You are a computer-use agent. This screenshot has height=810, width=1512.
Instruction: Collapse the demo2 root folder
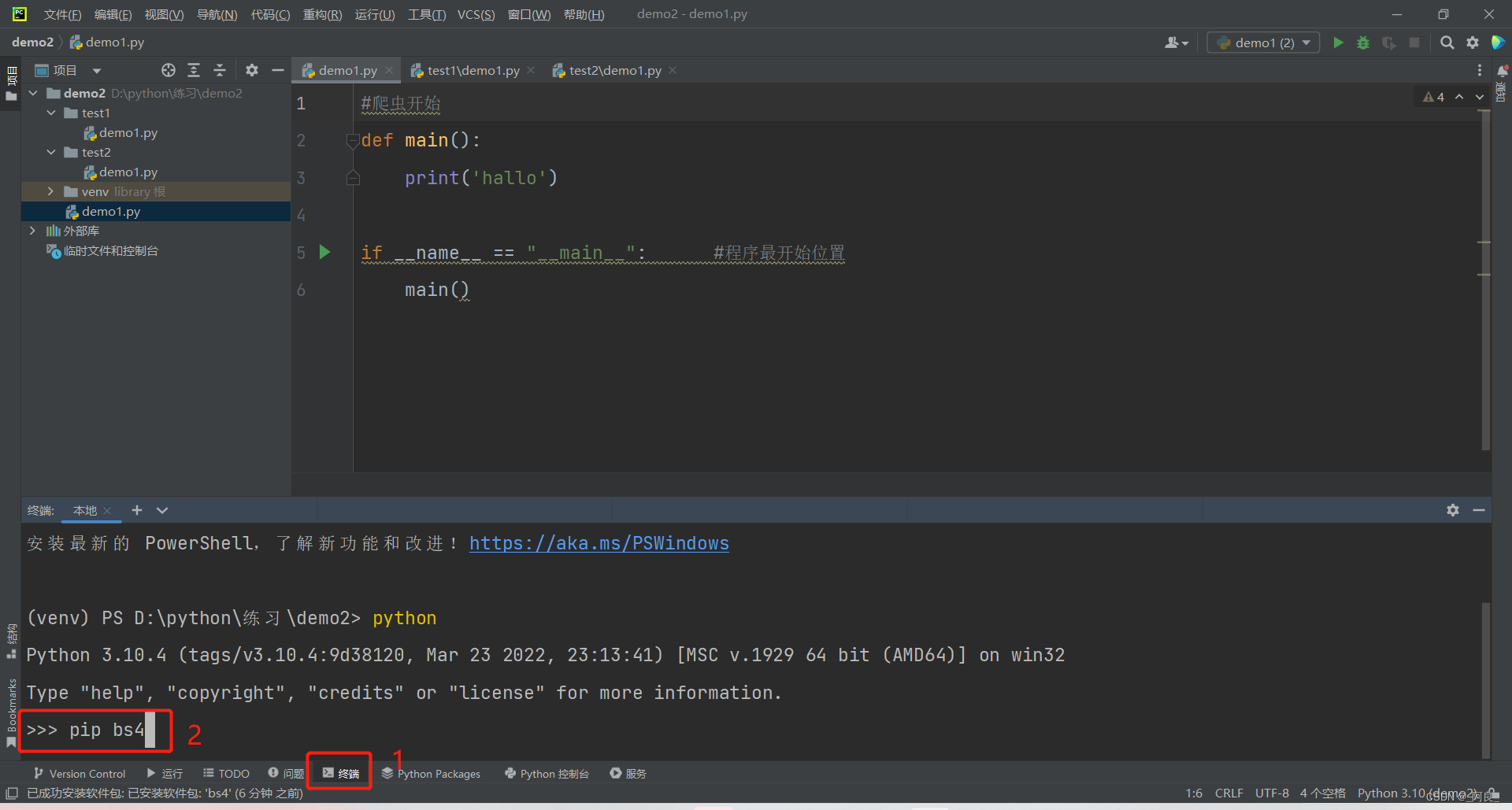(x=33, y=93)
